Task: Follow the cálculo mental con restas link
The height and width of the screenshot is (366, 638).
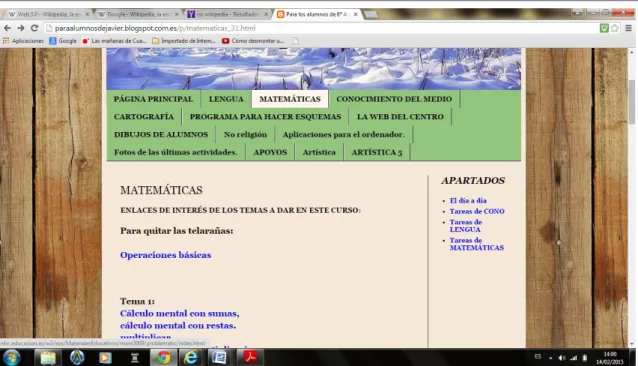Action: 178,326
